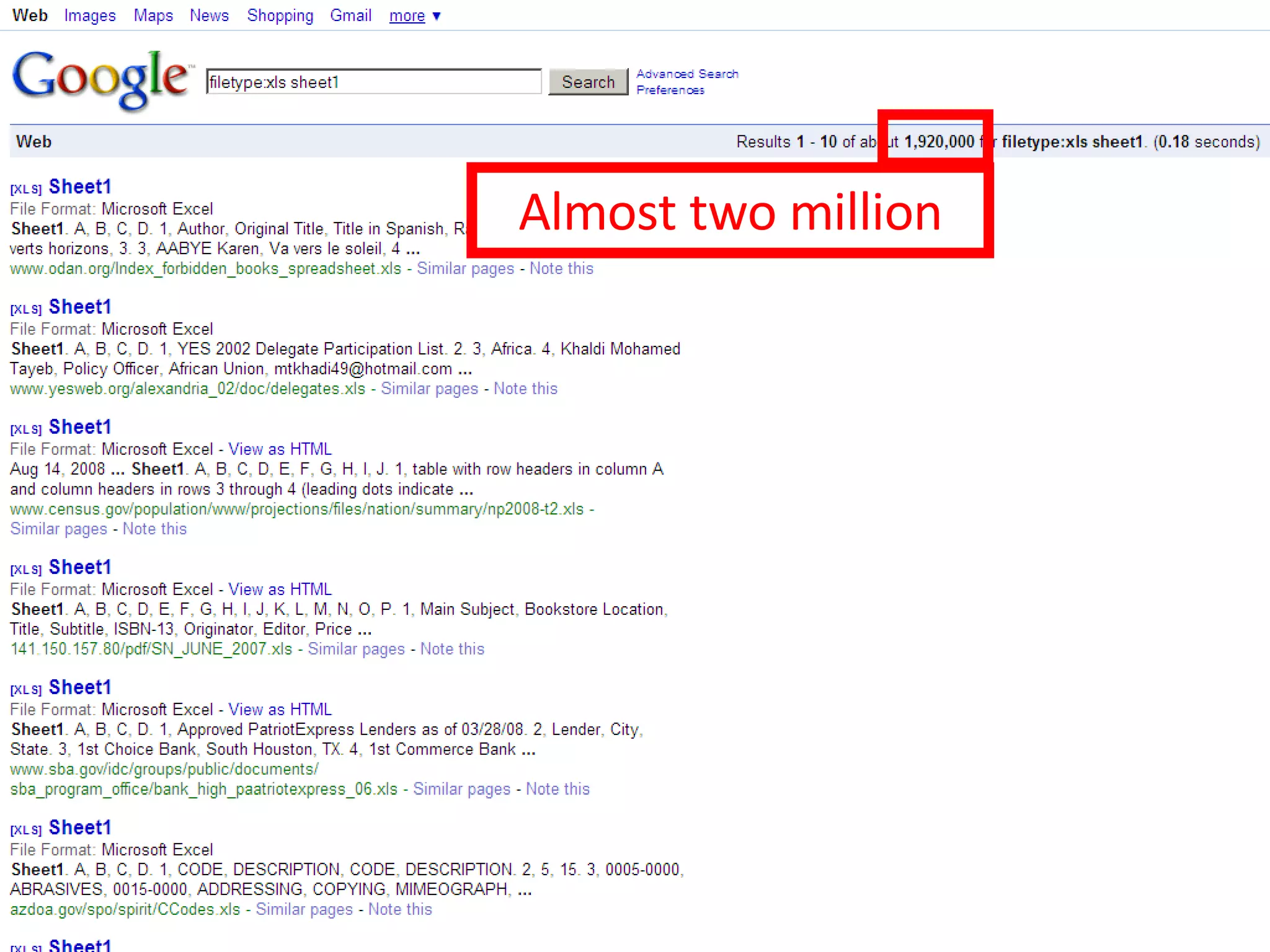This screenshot has width=1270, height=952.
Task: Click Note this for odan.org result
Action: pyautogui.click(x=561, y=268)
